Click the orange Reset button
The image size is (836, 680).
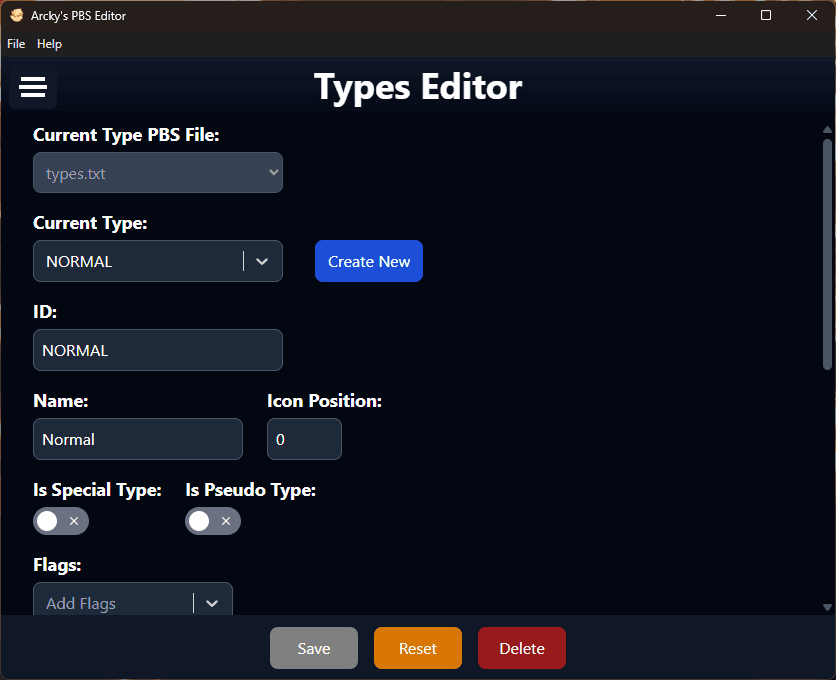click(x=418, y=648)
